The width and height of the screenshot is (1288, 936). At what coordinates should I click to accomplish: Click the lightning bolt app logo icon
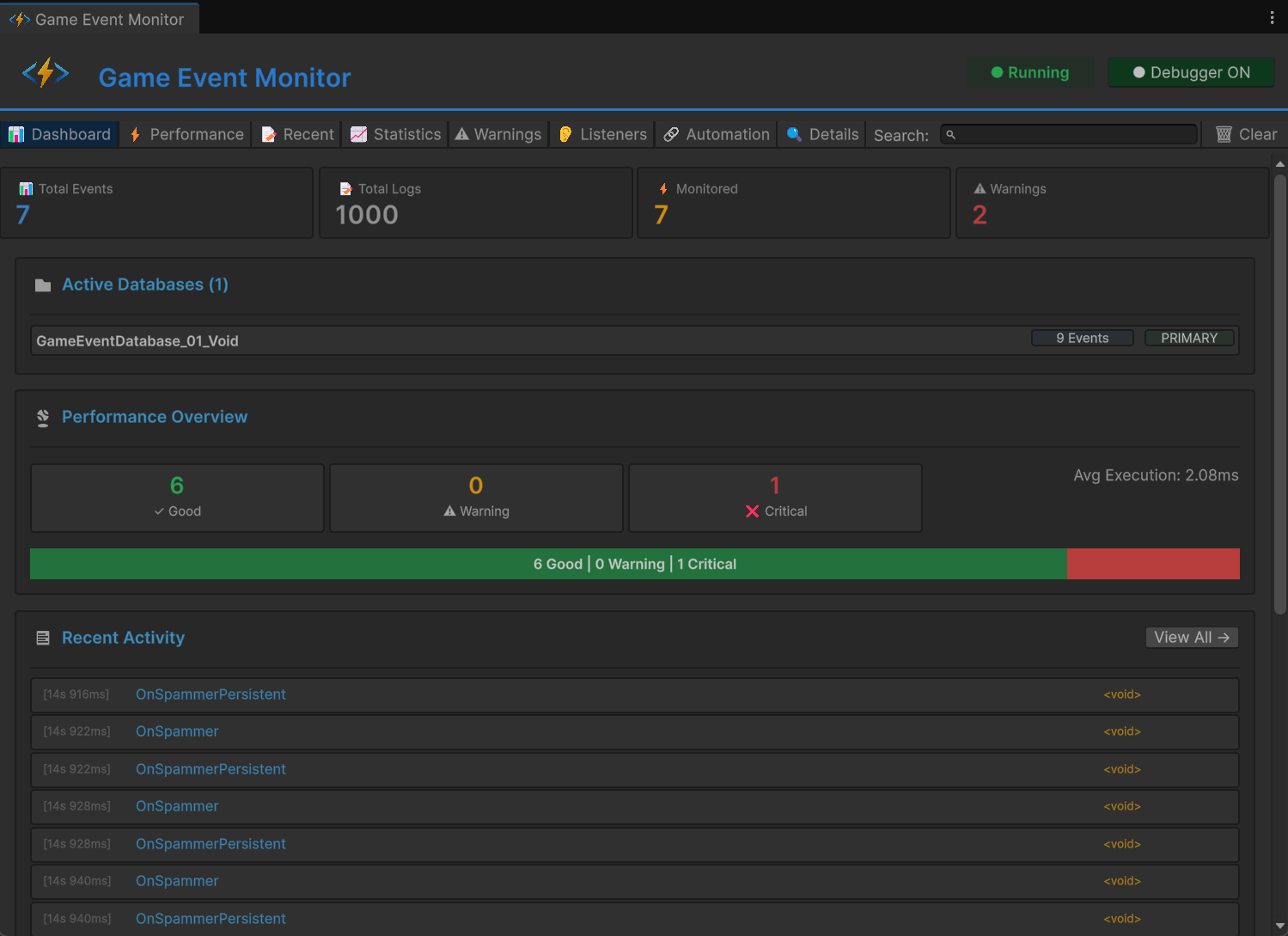45,72
